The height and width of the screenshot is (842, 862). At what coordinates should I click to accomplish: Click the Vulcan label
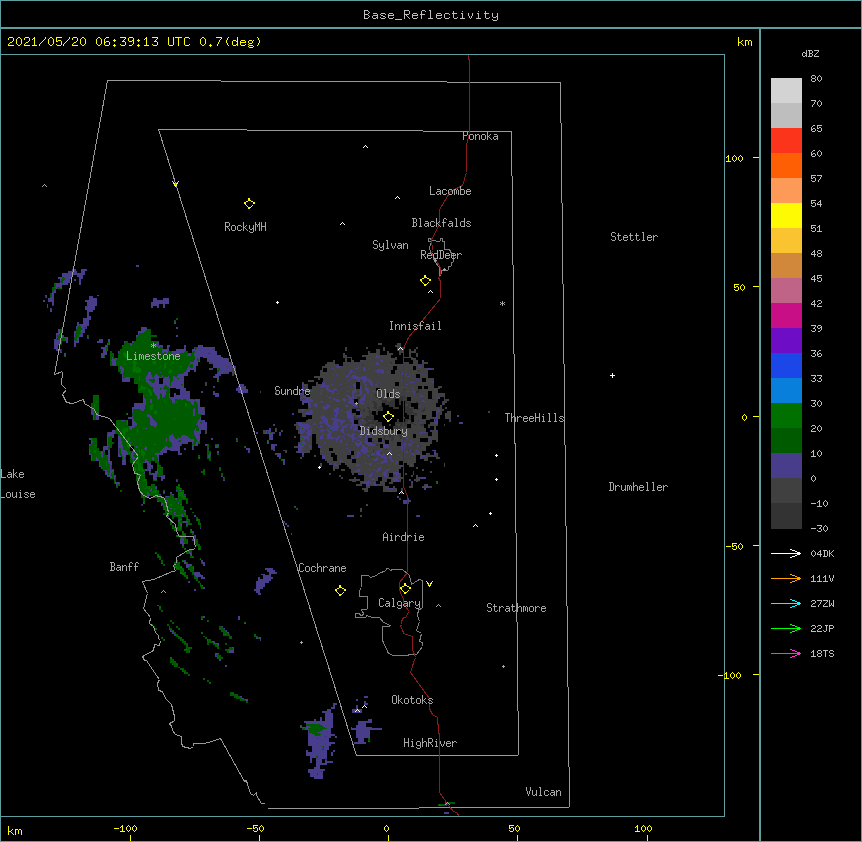[x=543, y=792]
